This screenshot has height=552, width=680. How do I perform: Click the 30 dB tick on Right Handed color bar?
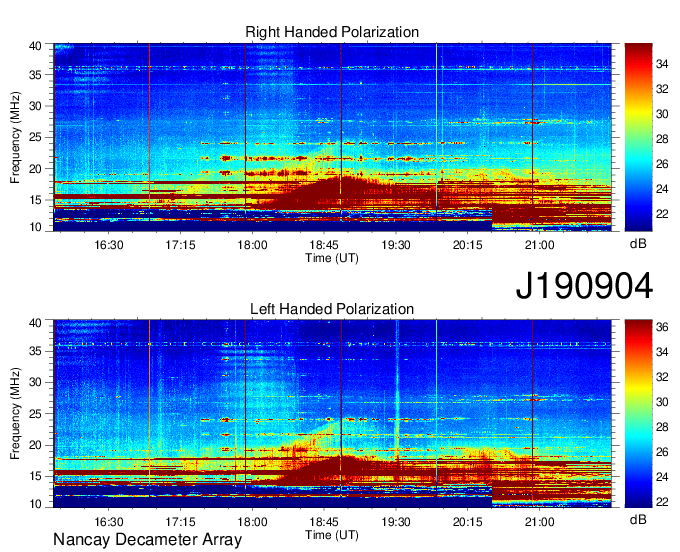pos(662,114)
